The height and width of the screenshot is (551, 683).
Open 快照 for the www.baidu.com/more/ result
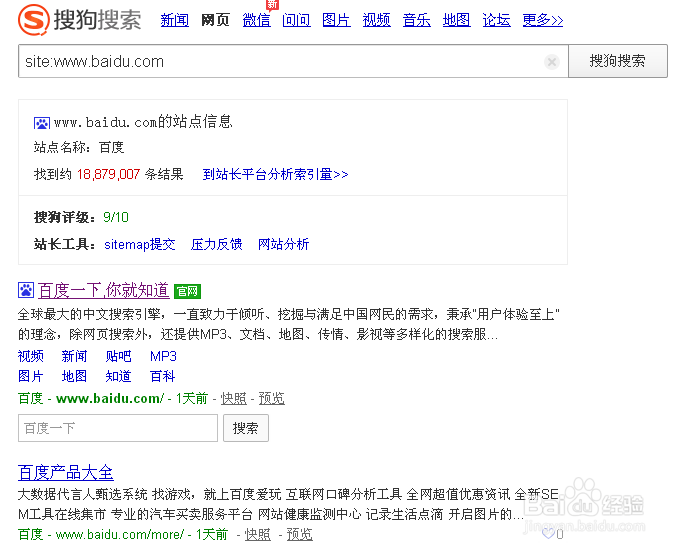258,534
